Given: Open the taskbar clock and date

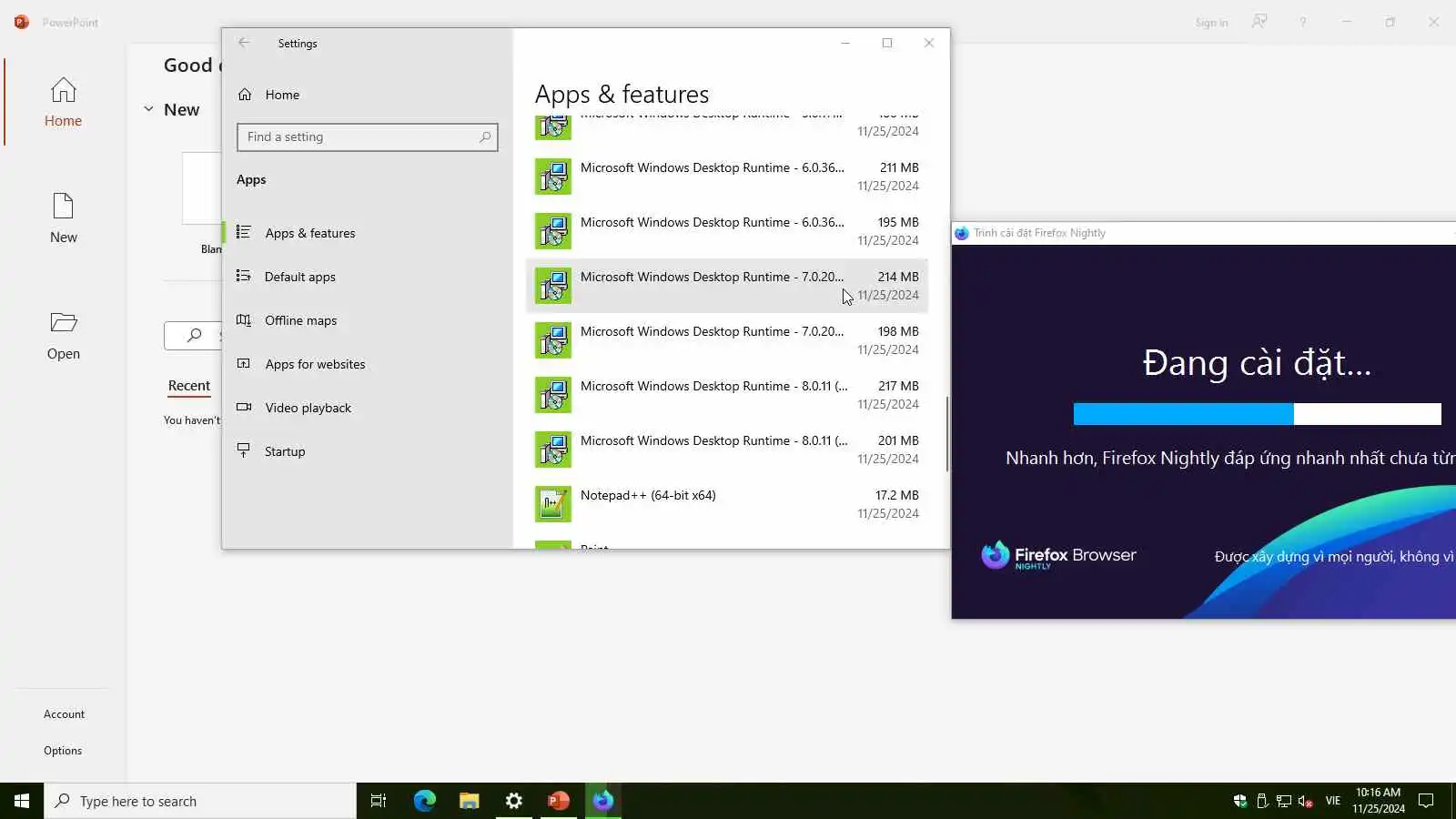Looking at the screenshot, I should [1379, 801].
